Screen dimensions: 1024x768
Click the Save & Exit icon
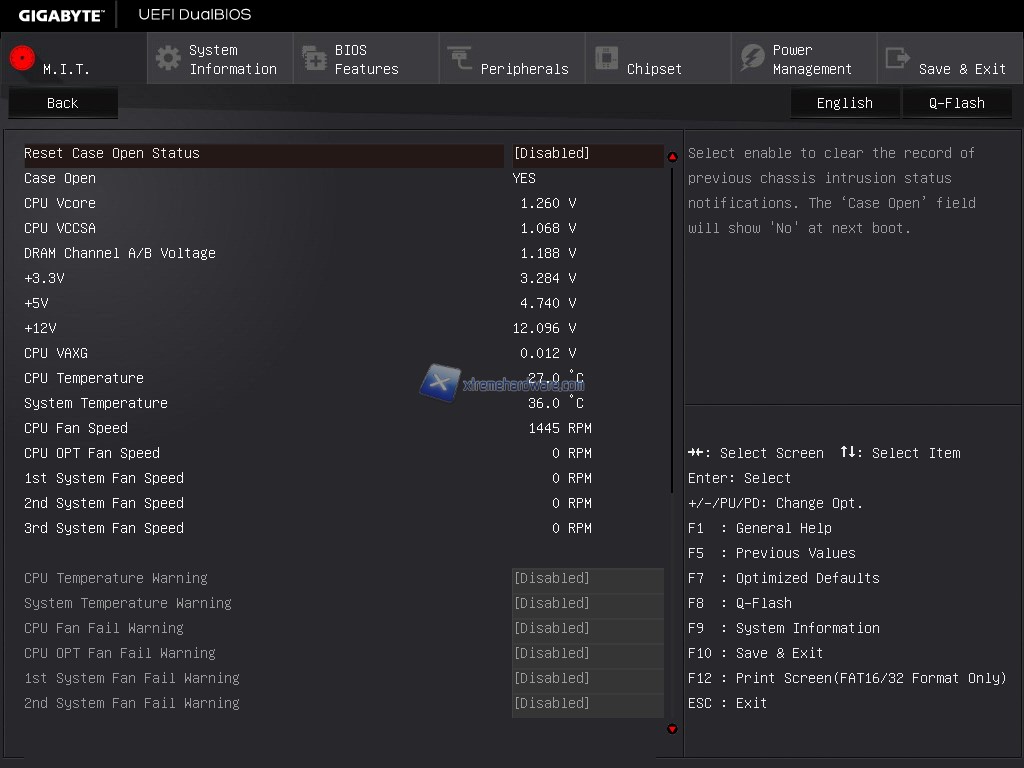pyautogui.click(x=898, y=59)
